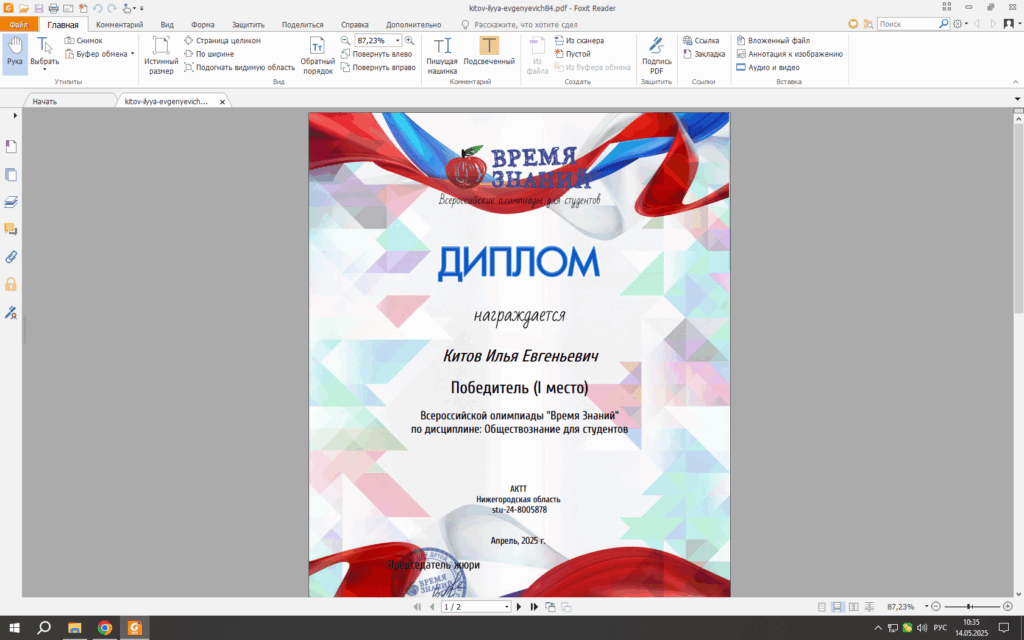Open the Защитить ribbon tab

(248, 25)
